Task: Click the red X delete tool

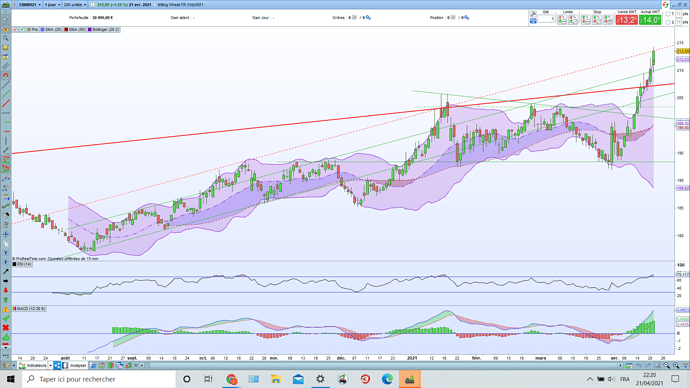Action: [6, 328]
